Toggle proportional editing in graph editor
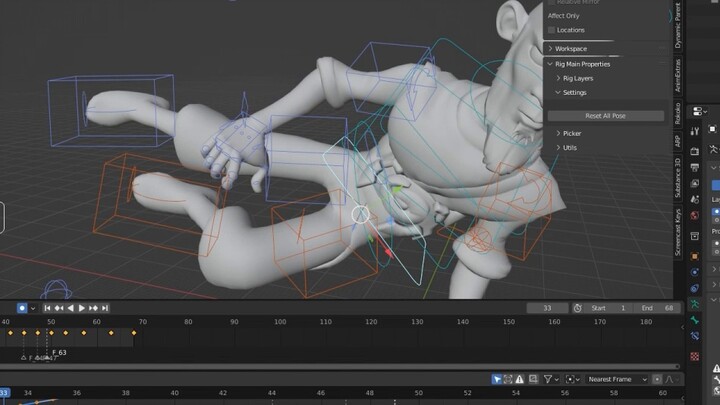 click(657, 379)
